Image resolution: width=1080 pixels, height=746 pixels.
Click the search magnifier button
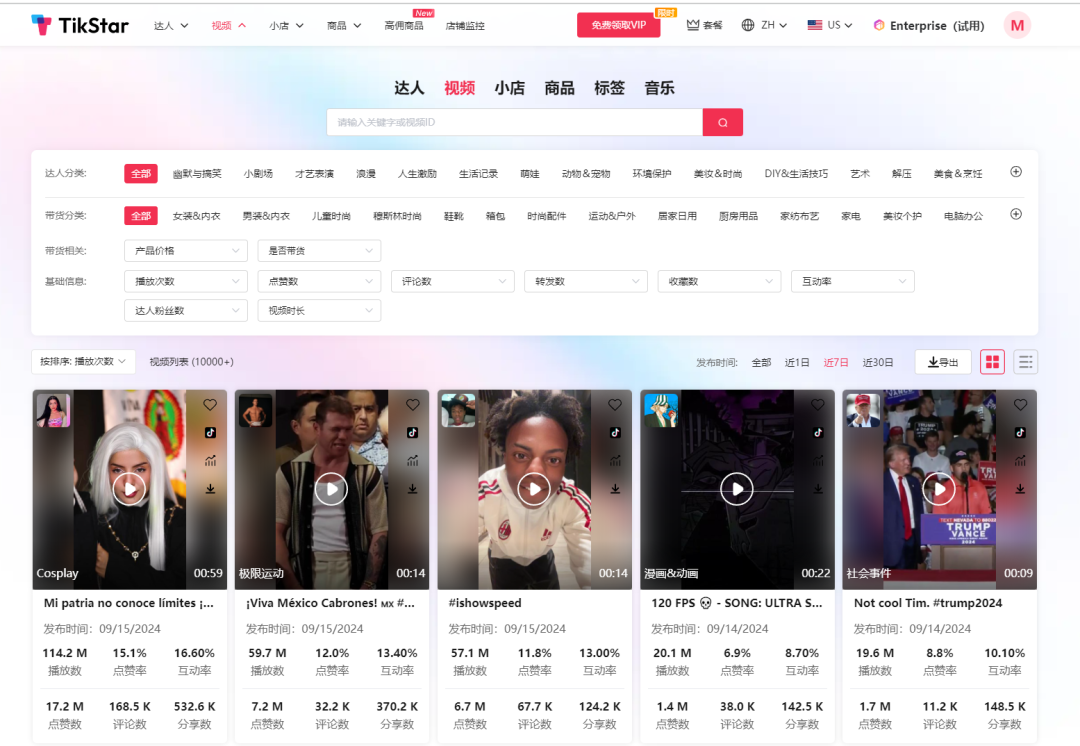pyautogui.click(x=722, y=121)
